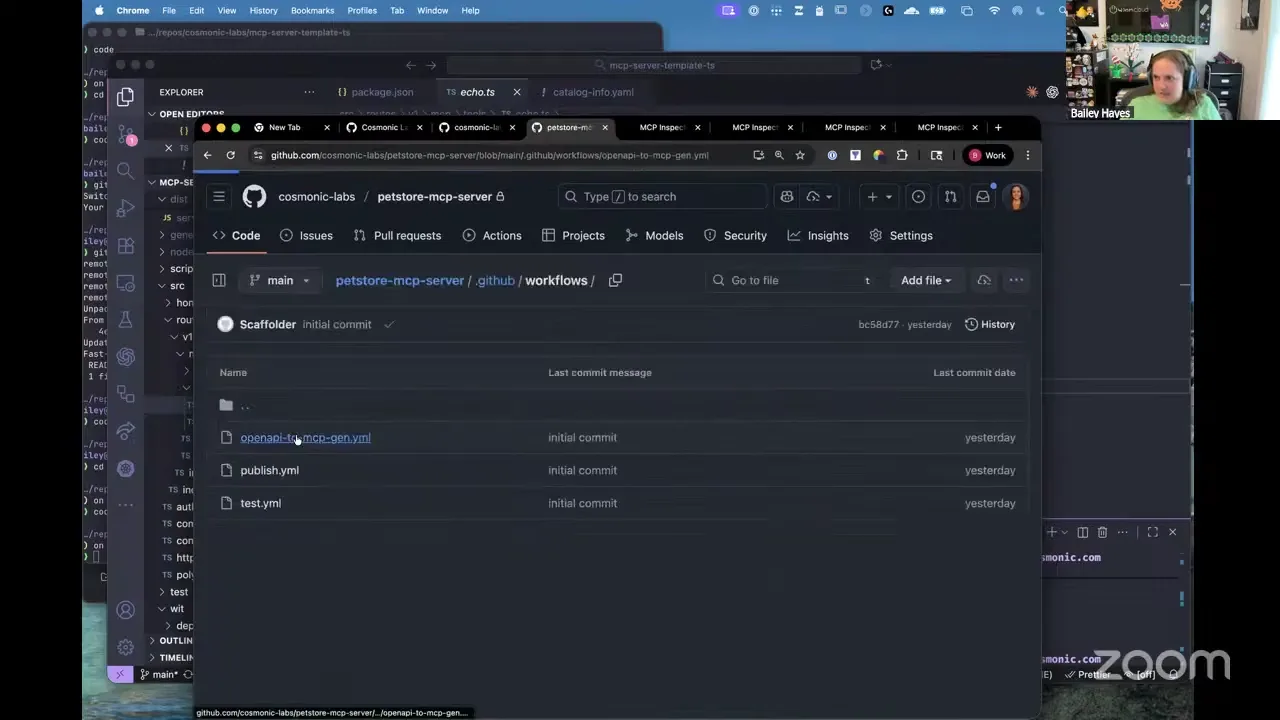Viewport: 1280px width, 720px height.
Task: Open pull requests shortcut icon in GitHub header
Action: (x=951, y=197)
